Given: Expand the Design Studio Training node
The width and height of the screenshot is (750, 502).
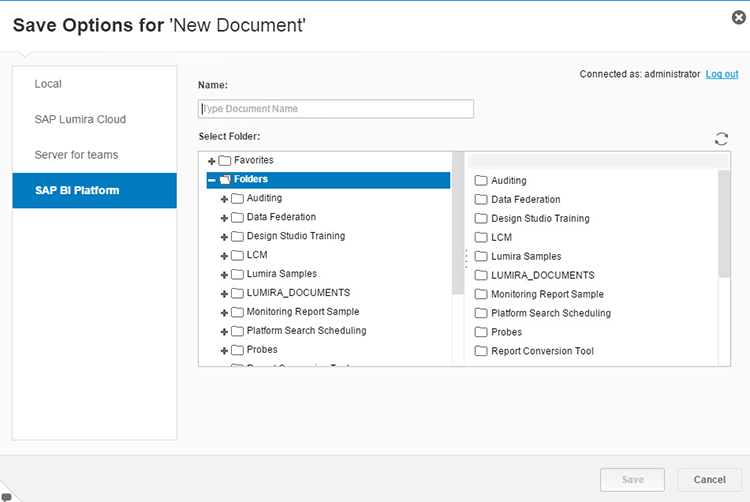Looking at the screenshot, I should pos(225,236).
